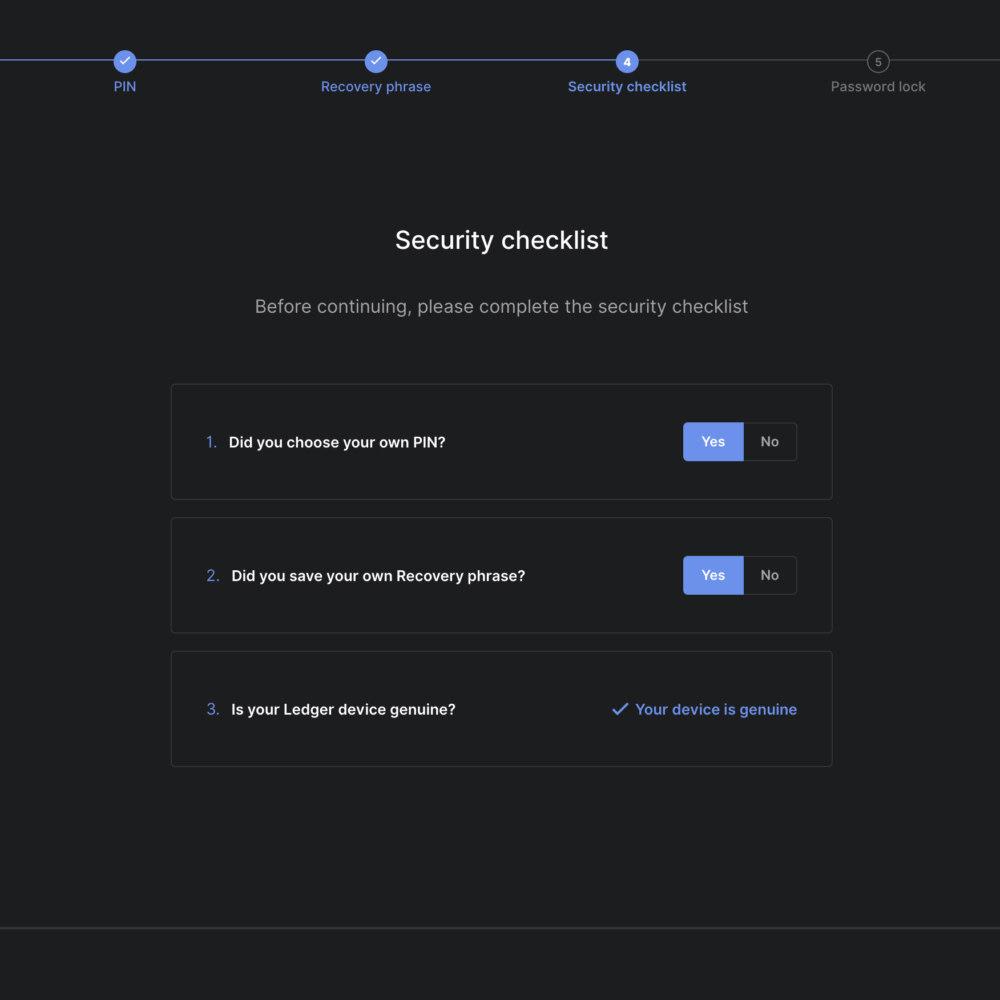Image resolution: width=1000 pixels, height=1000 pixels.
Task: Click the "Security checklist" page heading
Action: tap(501, 240)
